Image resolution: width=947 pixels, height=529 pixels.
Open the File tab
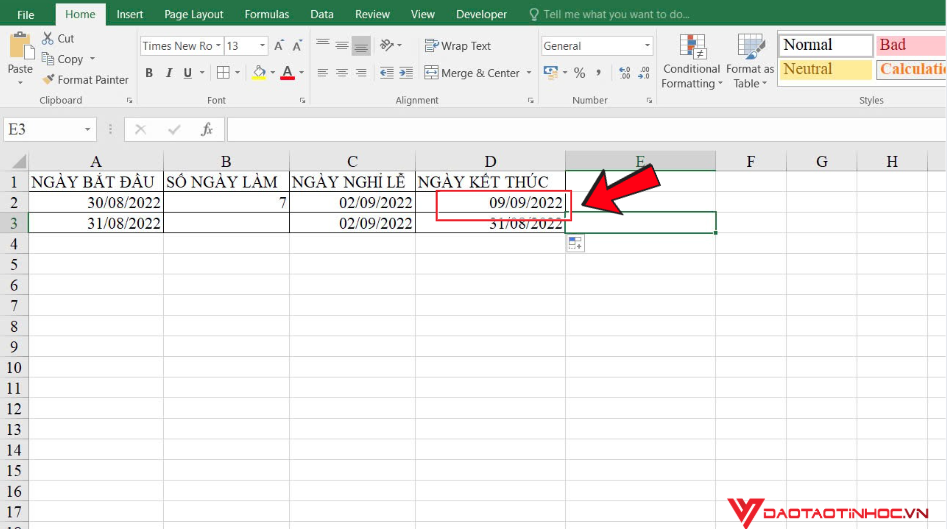[25, 14]
